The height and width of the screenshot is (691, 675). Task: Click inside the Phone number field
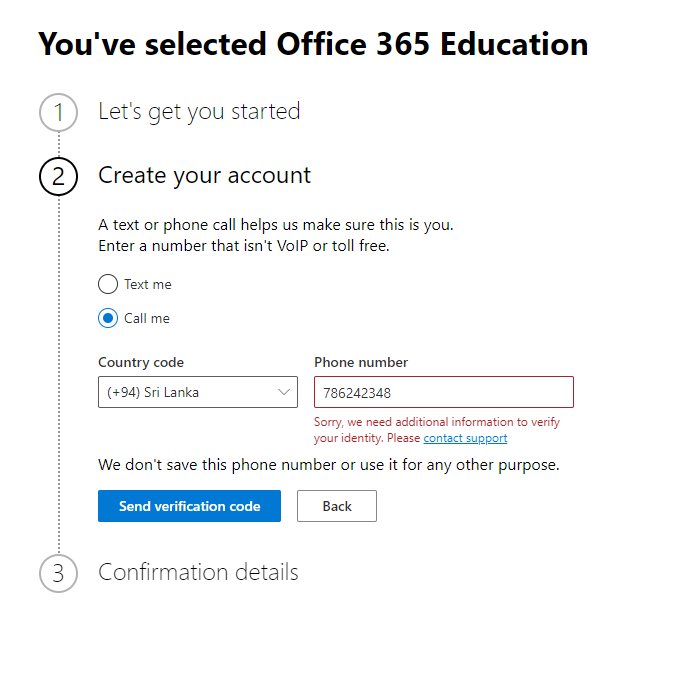click(x=444, y=392)
